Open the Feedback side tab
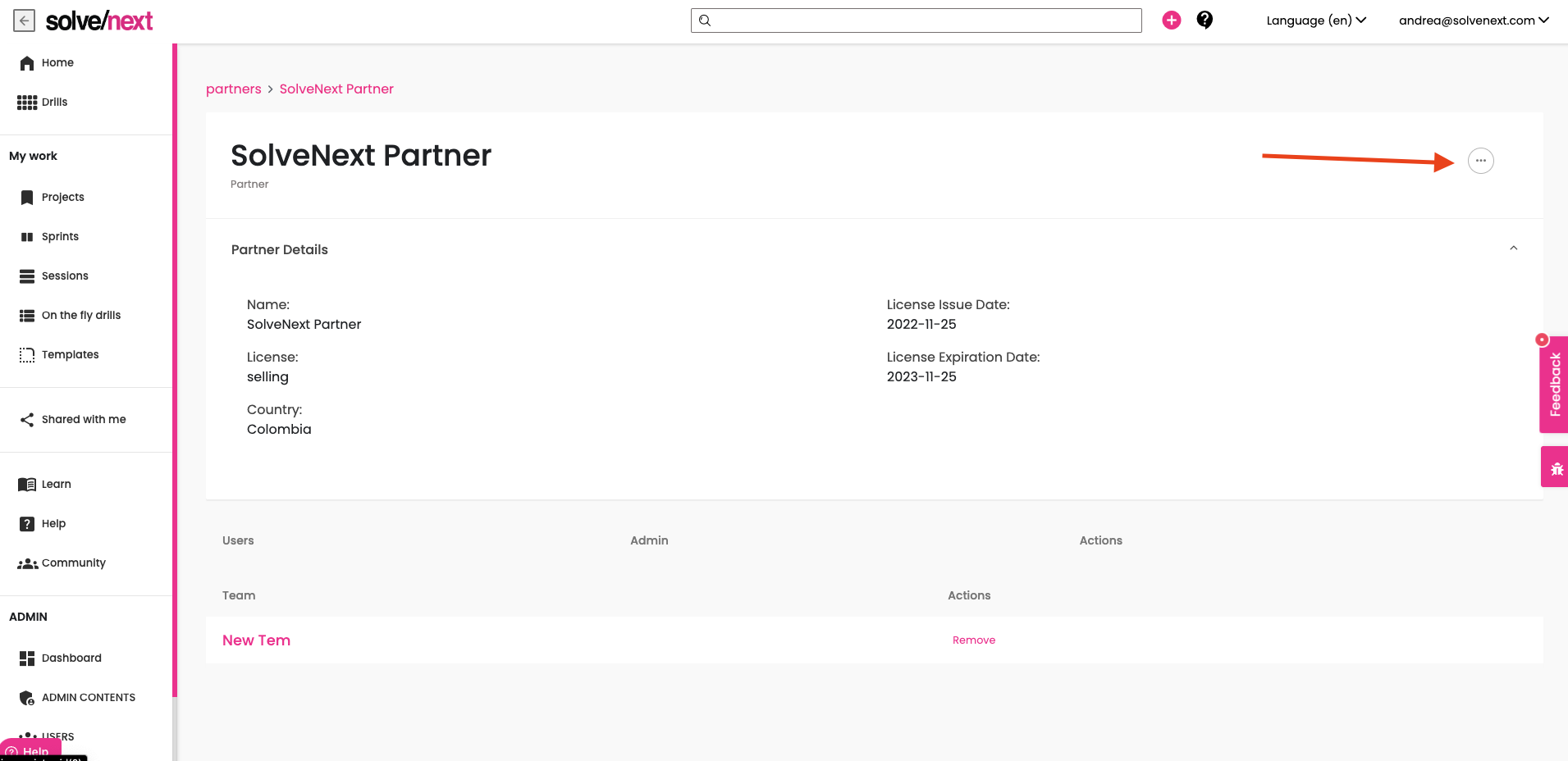This screenshot has width=1568, height=761. (x=1555, y=385)
